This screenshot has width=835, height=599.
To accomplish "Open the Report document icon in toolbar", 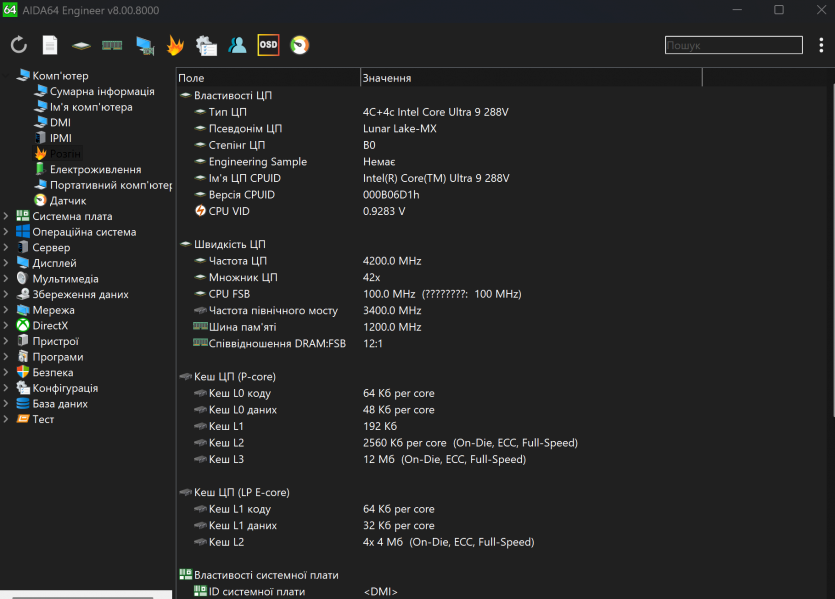I will point(50,45).
